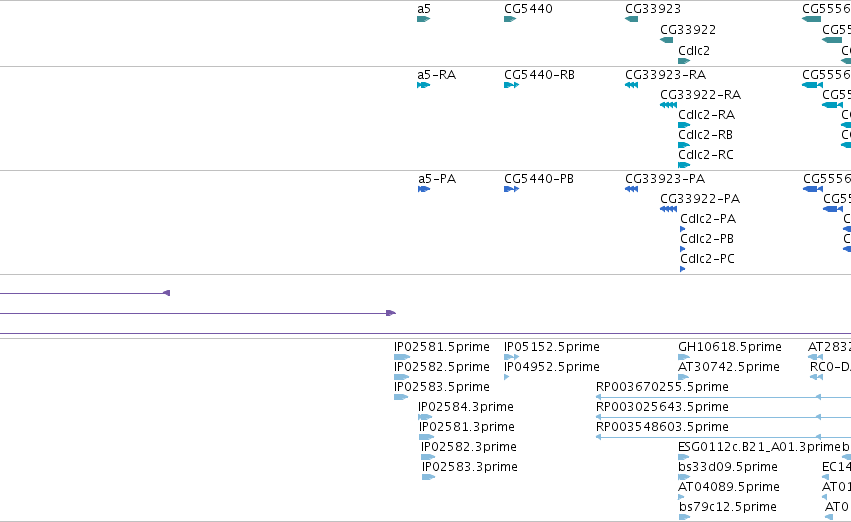
Task: Select protein Cdlc2-PA
Action: click(683, 229)
